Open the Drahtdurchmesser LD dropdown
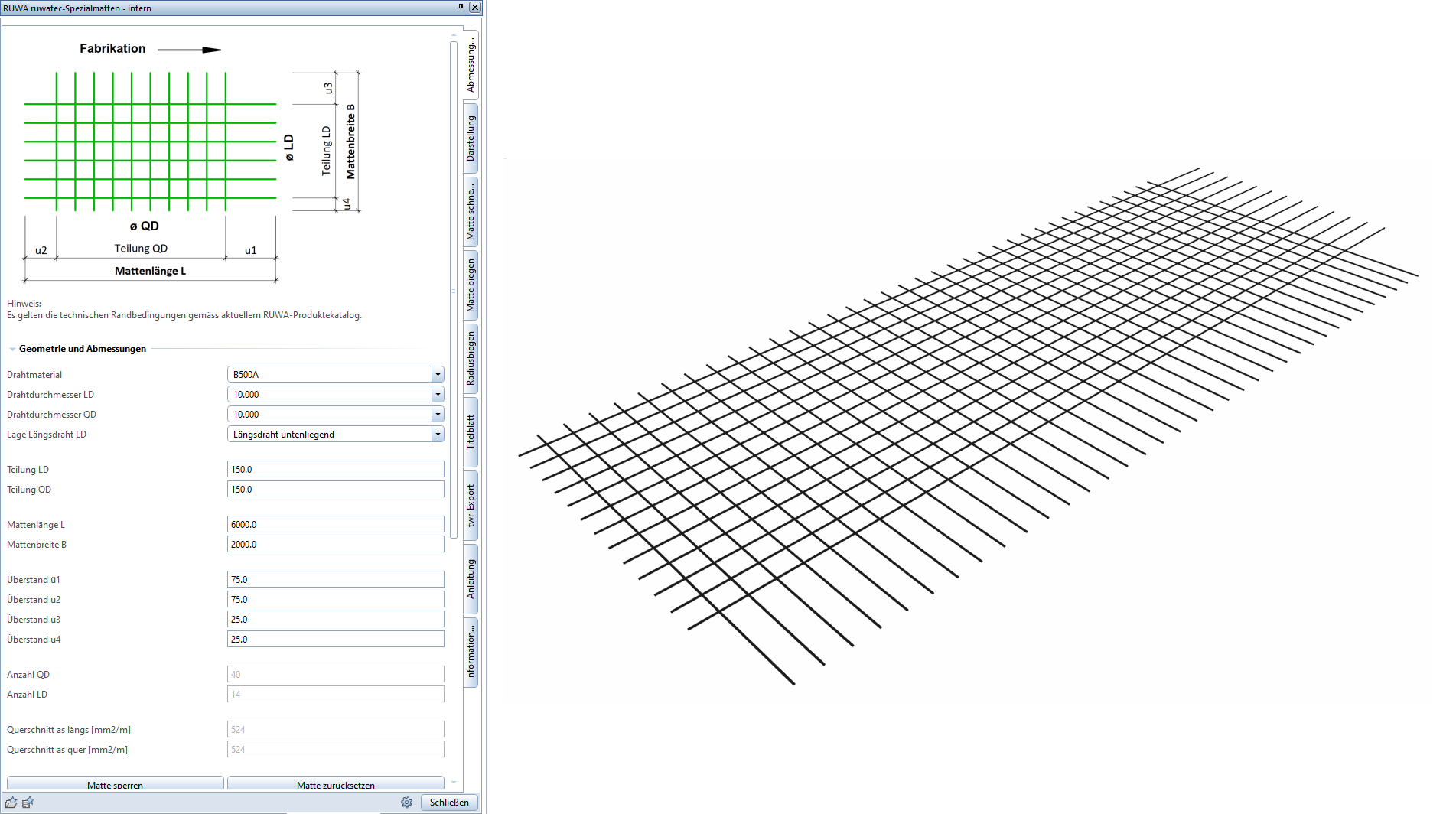This screenshot has height=814, width=1456. click(438, 395)
